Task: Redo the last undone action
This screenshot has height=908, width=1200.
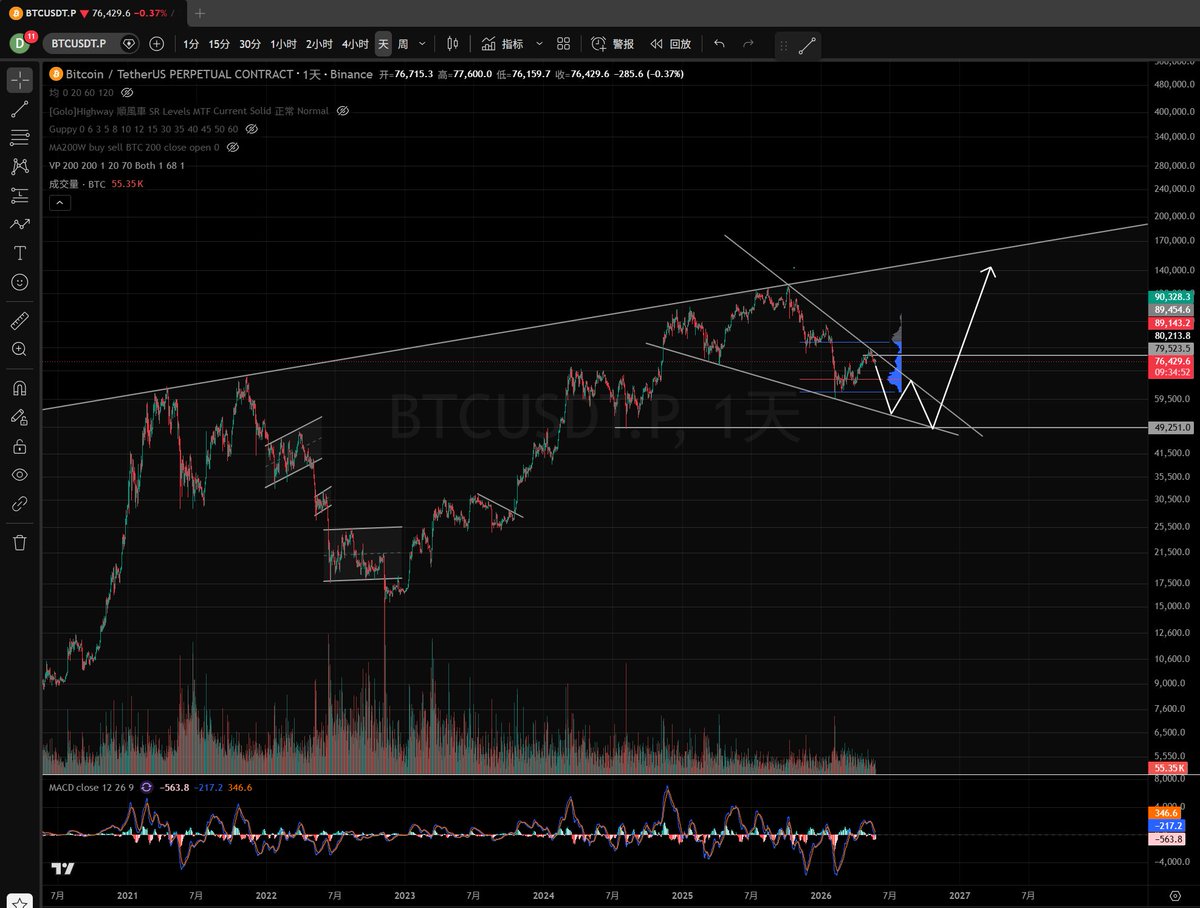Action: tap(748, 44)
